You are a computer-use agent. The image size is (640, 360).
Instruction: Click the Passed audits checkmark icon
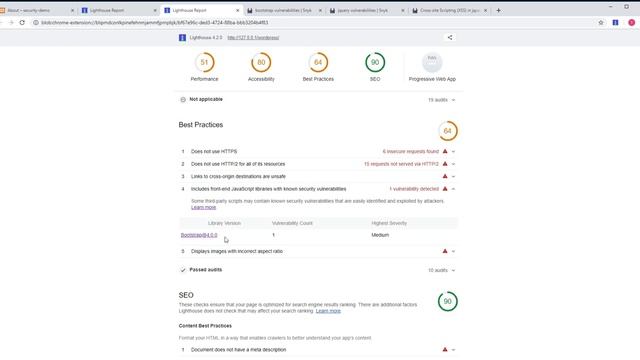pos(183,270)
